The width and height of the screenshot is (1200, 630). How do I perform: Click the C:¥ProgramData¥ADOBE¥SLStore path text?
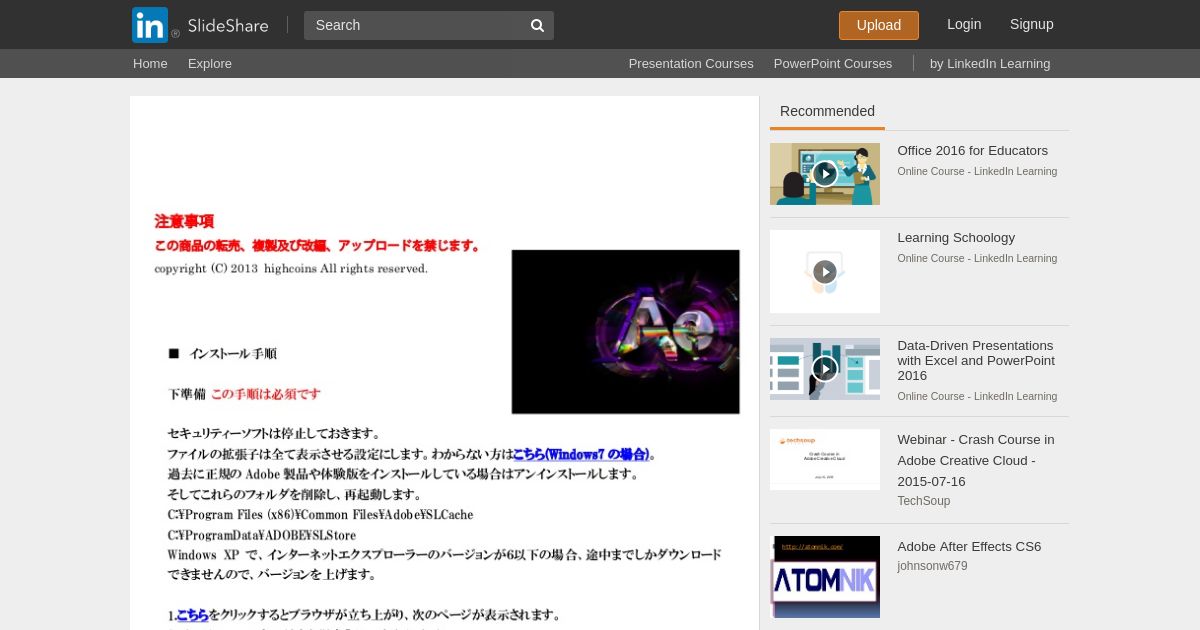[x=261, y=534]
